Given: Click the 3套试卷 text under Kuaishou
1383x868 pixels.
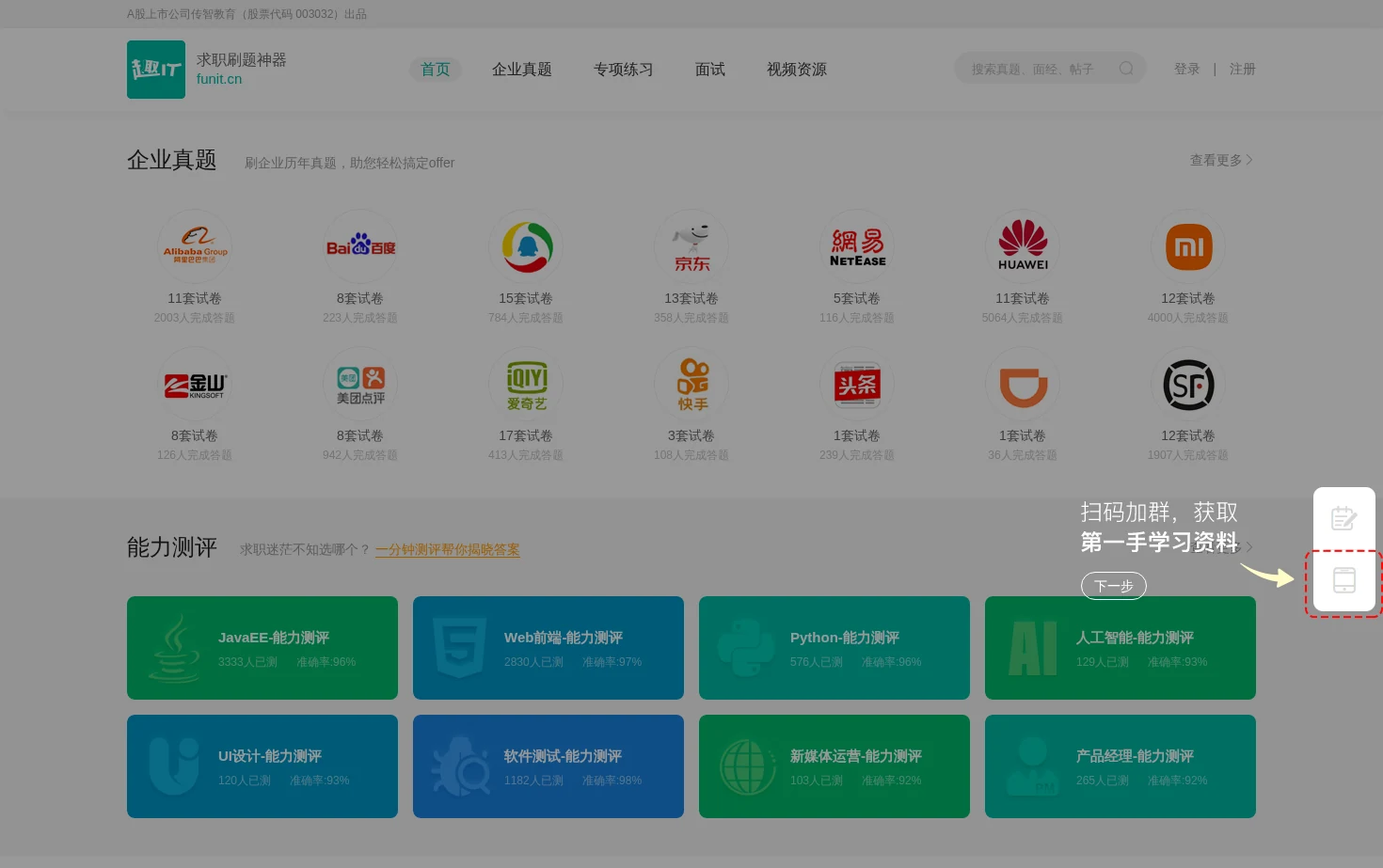Looking at the screenshot, I should tap(691, 435).
